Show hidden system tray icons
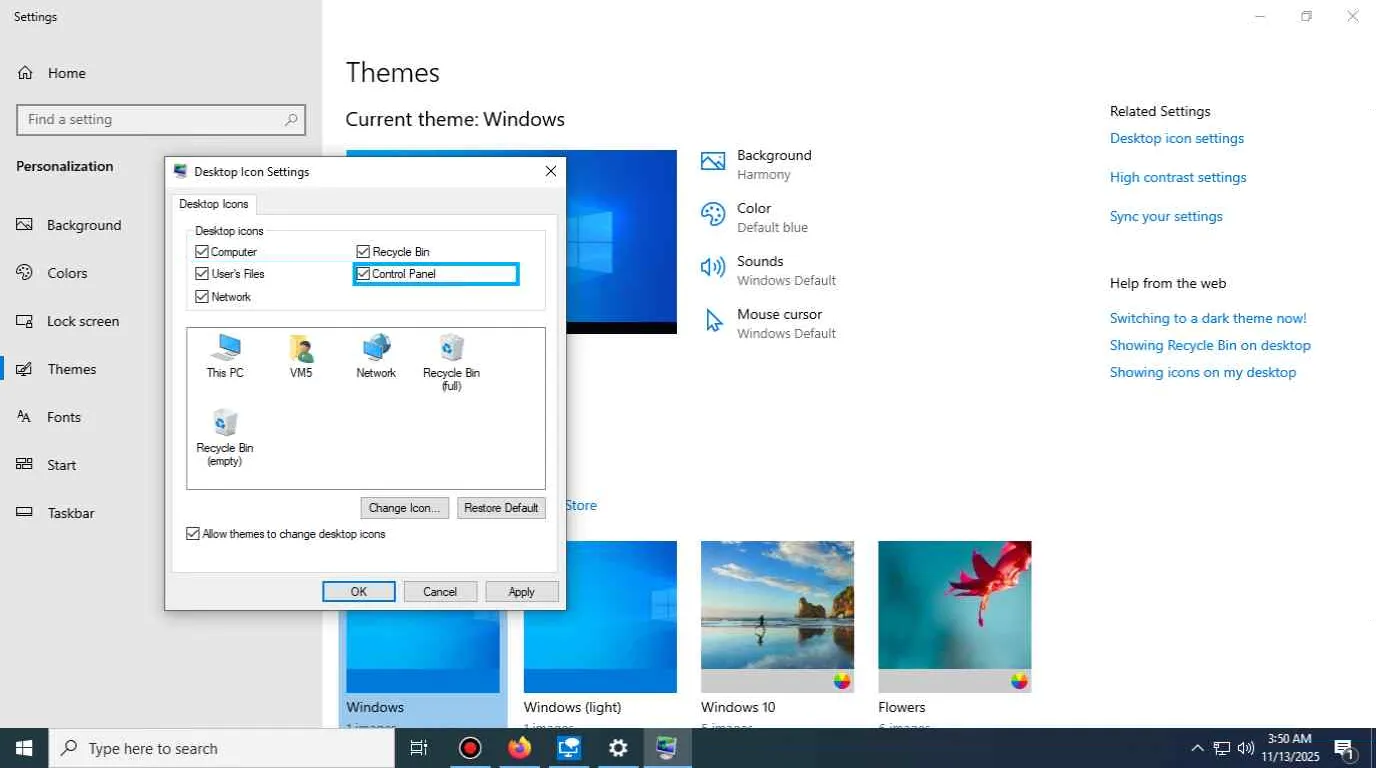 point(1197,748)
